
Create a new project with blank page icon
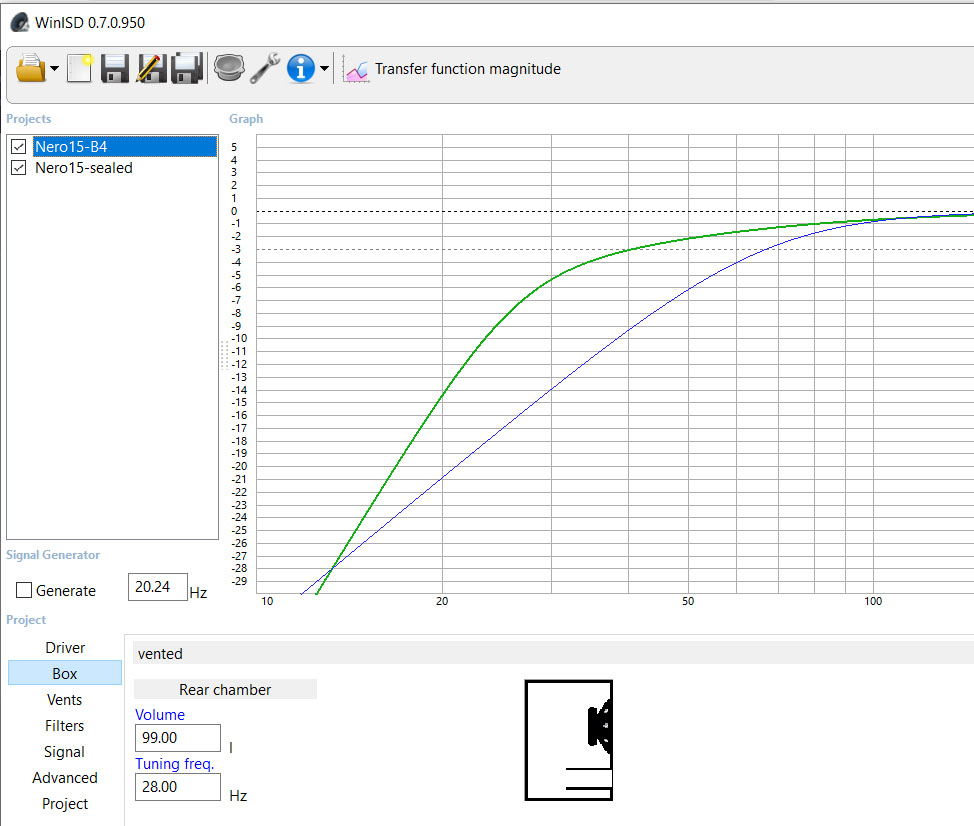tap(80, 68)
